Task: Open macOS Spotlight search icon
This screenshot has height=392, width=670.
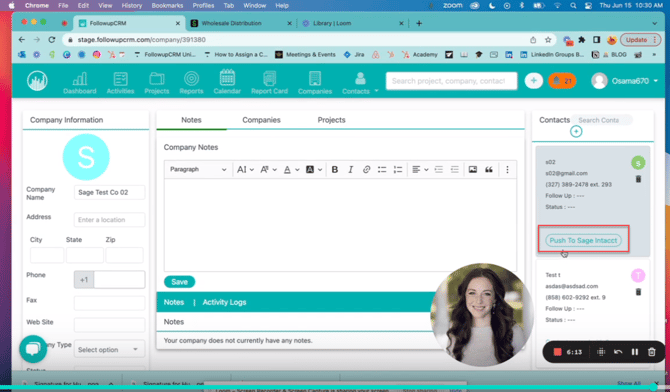Action: [x=573, y=6]
